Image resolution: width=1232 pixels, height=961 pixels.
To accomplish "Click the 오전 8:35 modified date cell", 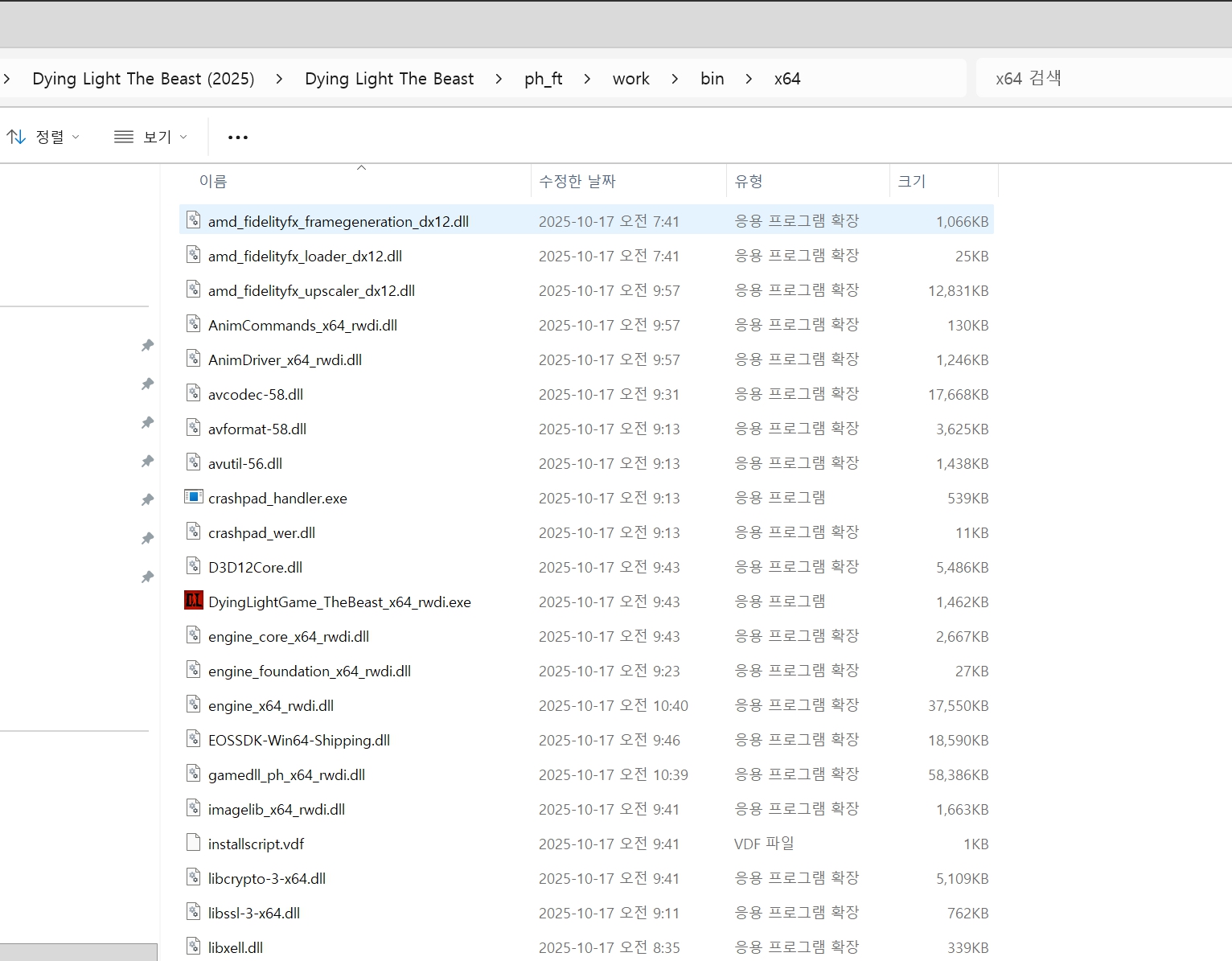I will pos(610,947).
